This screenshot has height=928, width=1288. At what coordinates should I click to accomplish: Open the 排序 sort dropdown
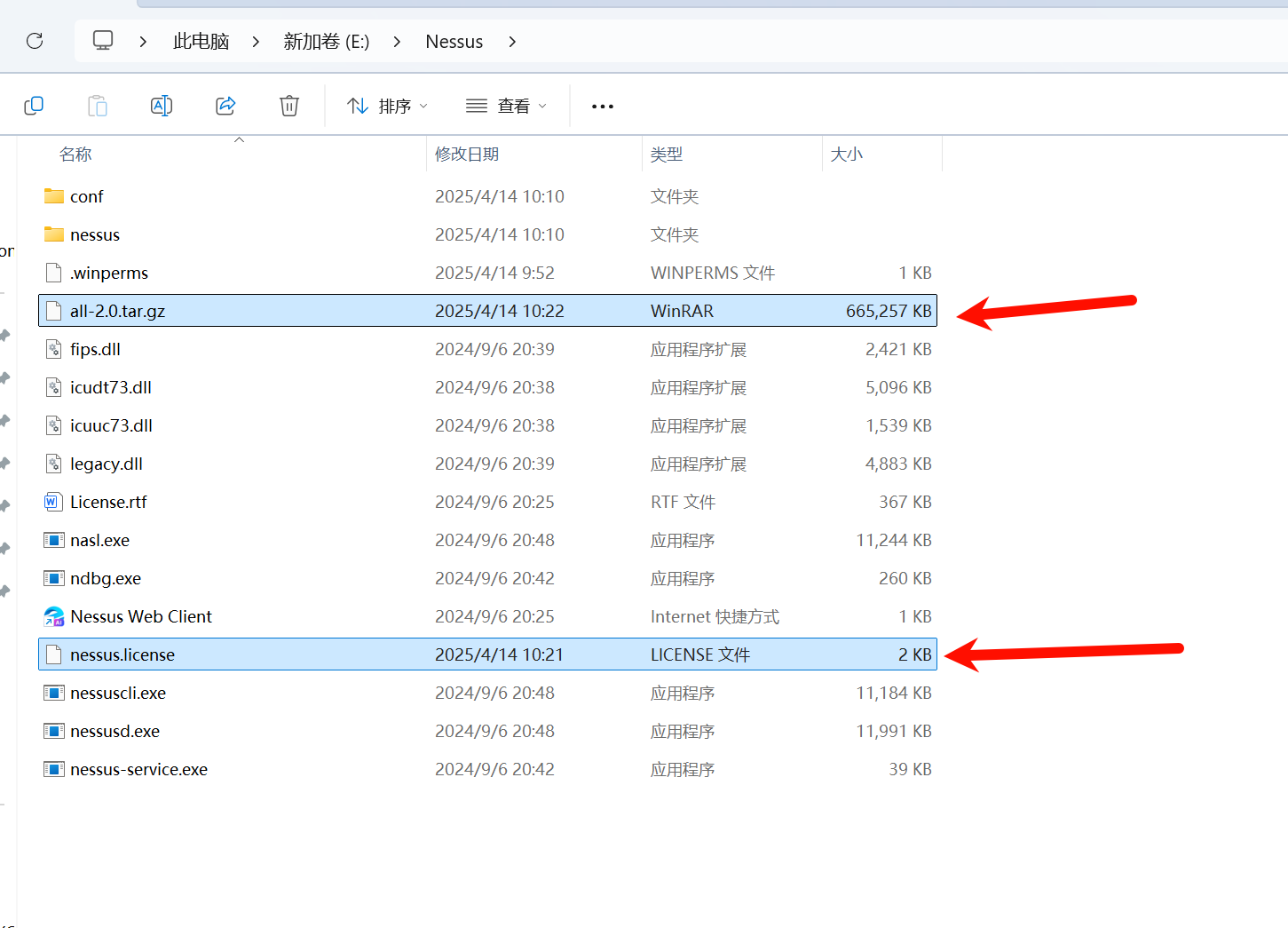(x=387, y=106)
